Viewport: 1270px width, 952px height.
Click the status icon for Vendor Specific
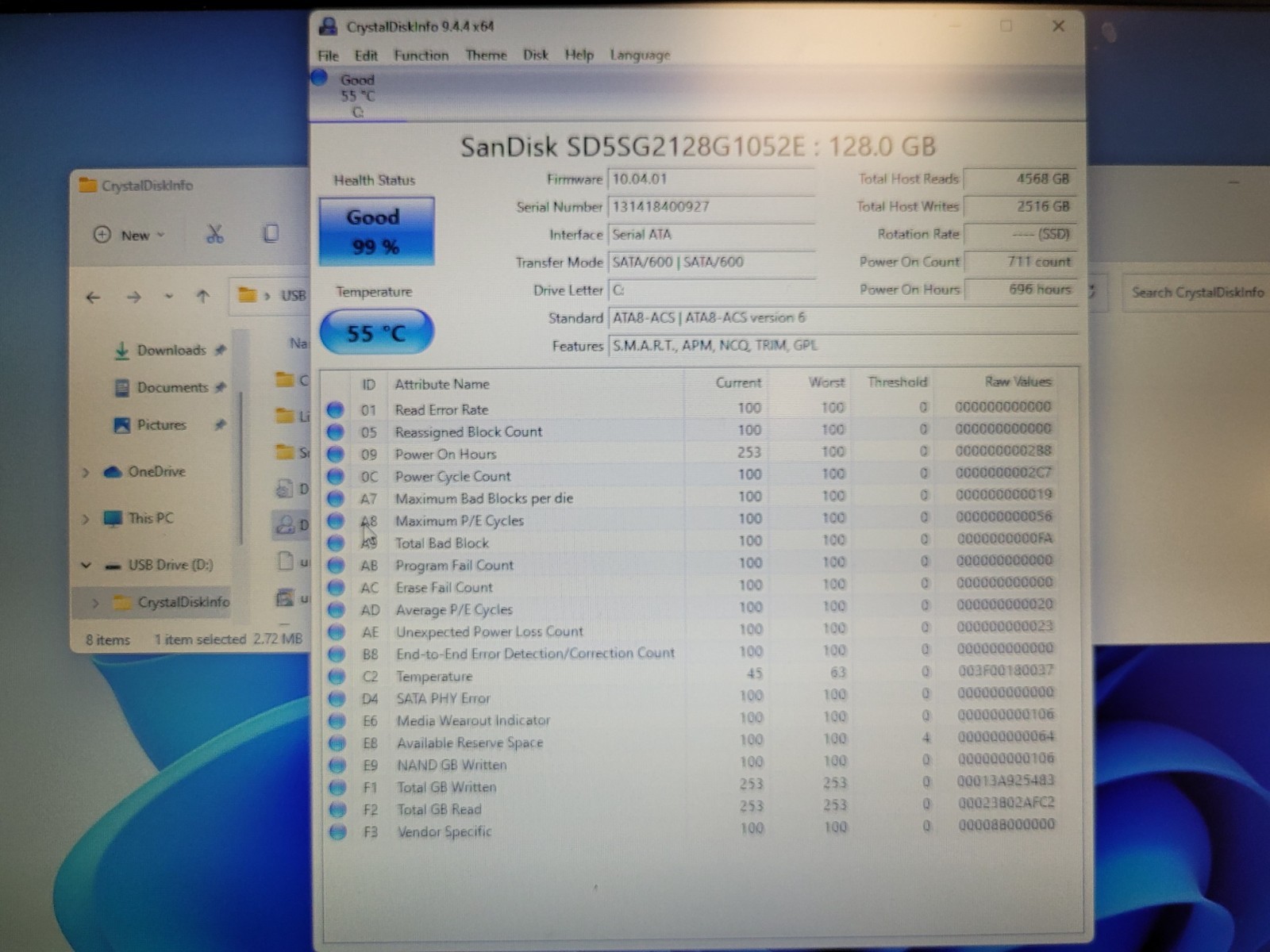337,831
